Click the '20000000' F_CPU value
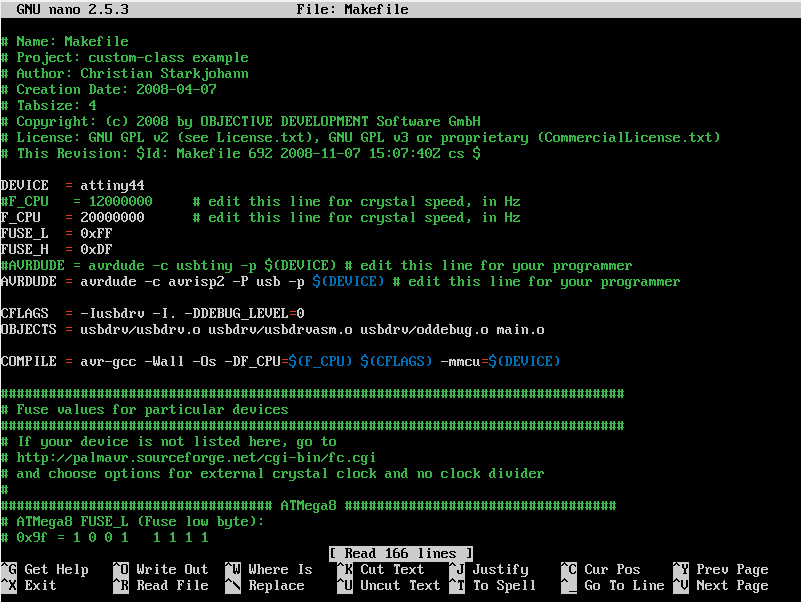Viewport: 801px width, 602px height. [112, 217]
